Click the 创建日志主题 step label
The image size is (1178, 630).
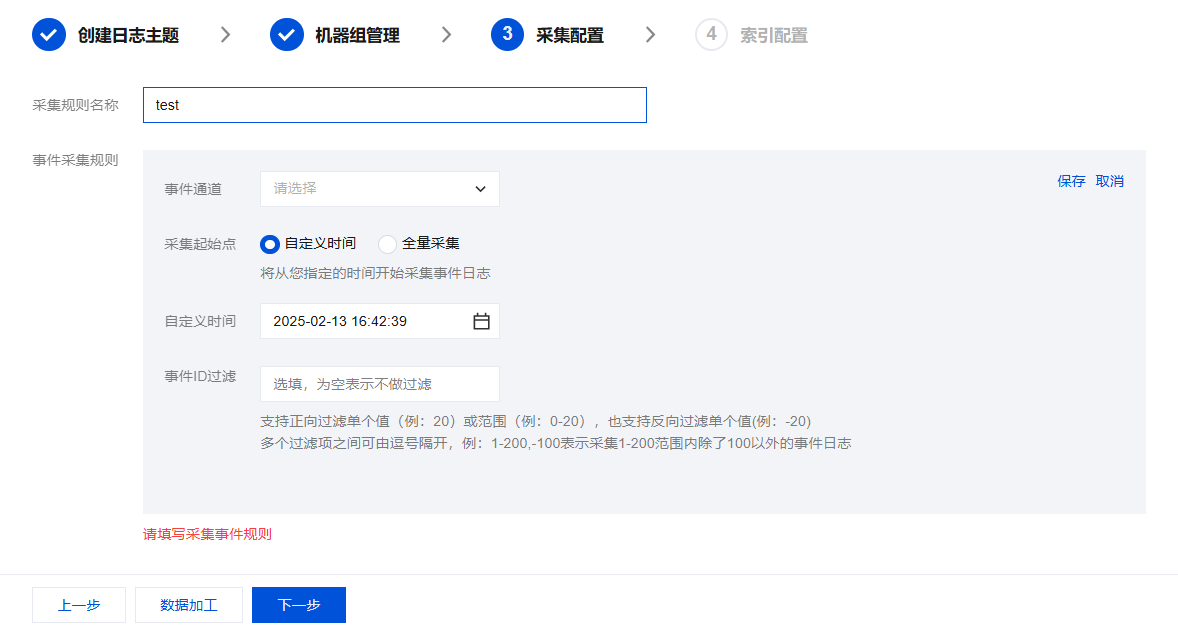pyautogui.click(x=128, y=35)
